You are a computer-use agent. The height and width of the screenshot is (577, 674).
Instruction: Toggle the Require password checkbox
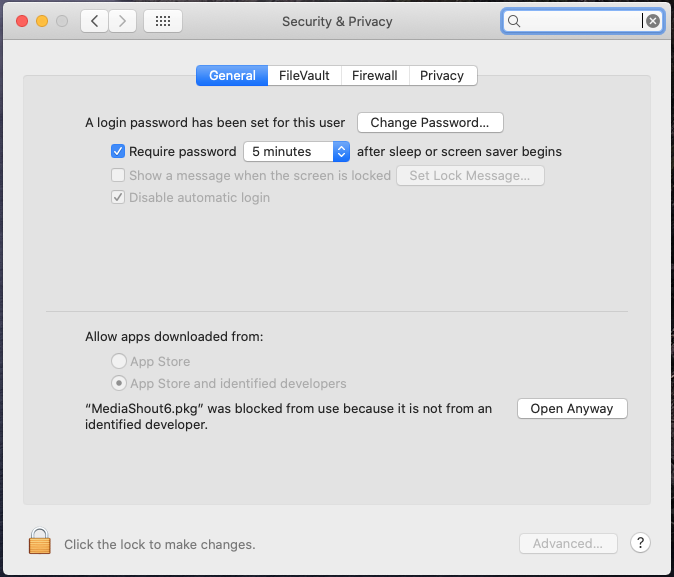pos(118,151)
